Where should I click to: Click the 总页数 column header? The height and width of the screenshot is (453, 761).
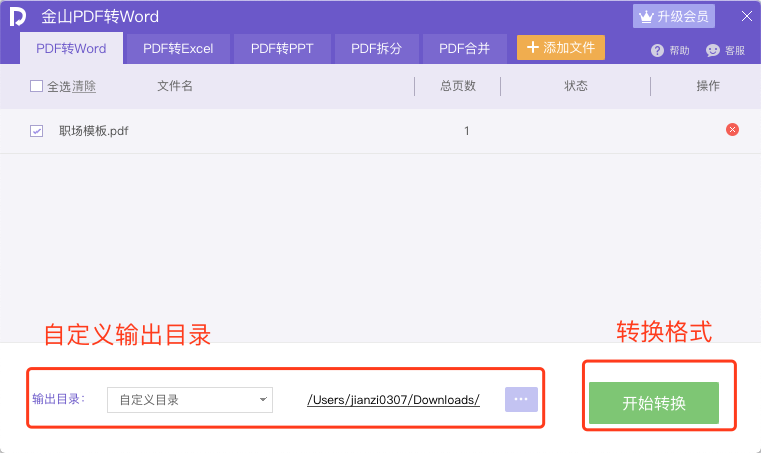[x=458, y=86]
